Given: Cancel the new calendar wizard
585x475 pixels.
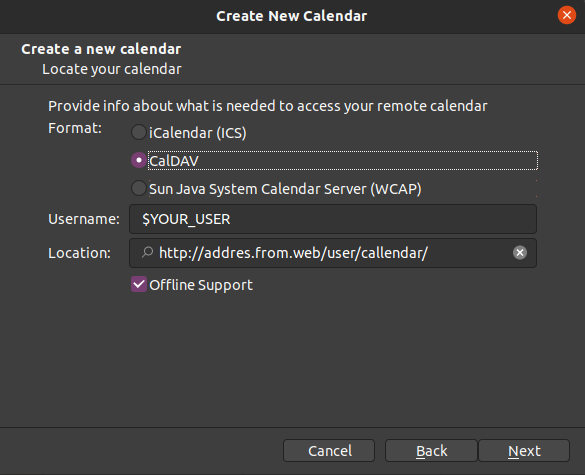Looking at the screenshot, I should pyautogui.click(x=329, y=451).
